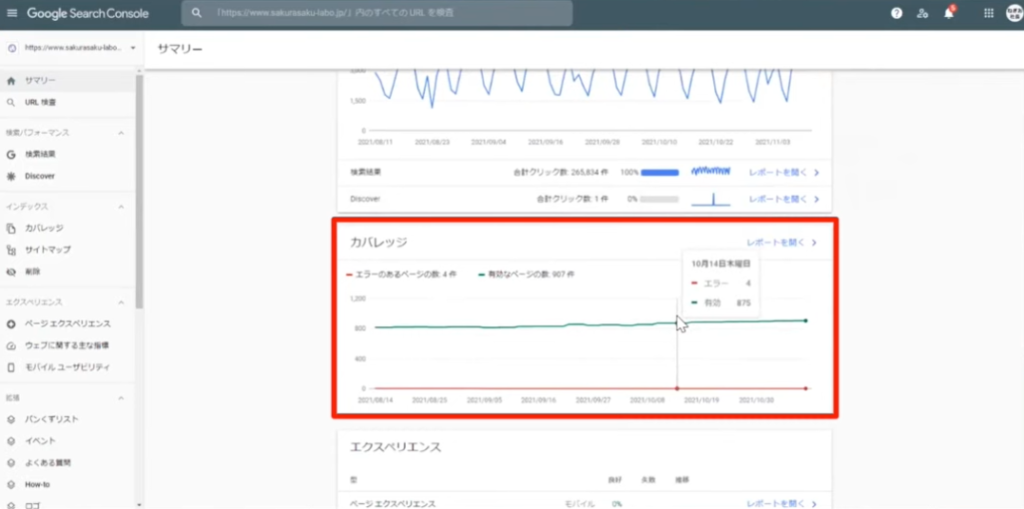Open モバイル ユーザビリティ in the sidebar
Image resolution: width=1024 pixels, height=509 pixels.
point(68,367)
